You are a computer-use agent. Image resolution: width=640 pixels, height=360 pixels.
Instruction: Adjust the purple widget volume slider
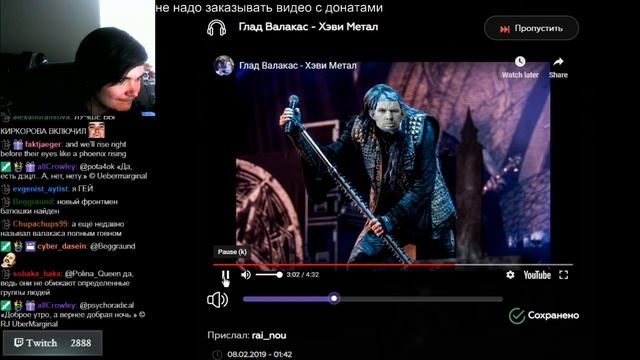coord(373,299)
